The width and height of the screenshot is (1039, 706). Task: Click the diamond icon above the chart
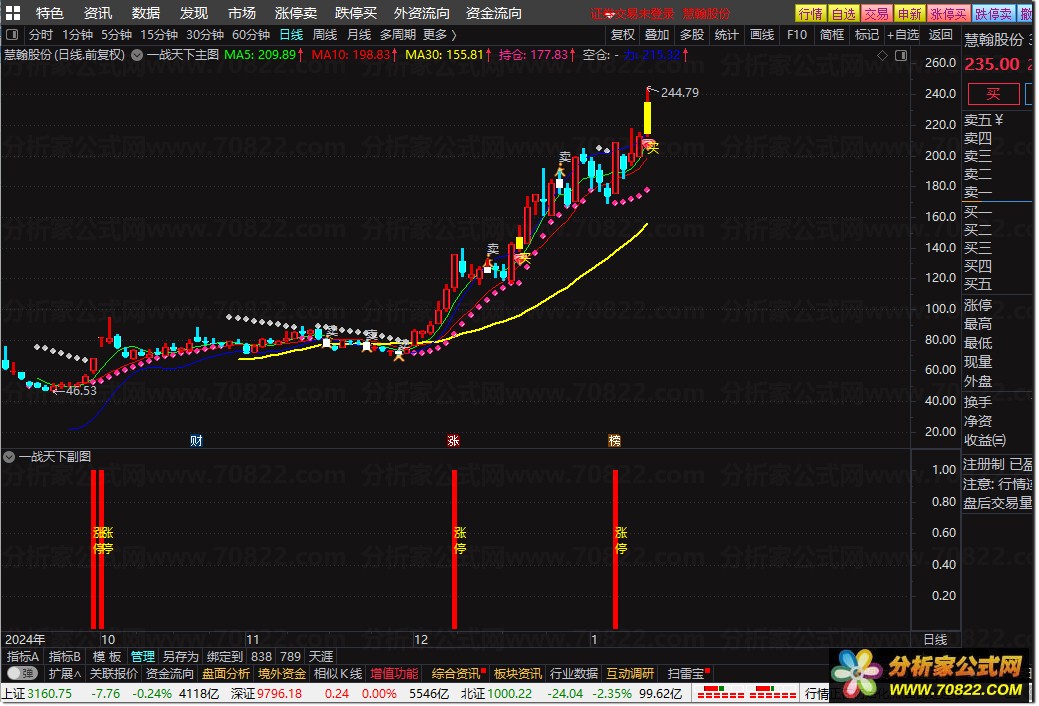(883, 56)
